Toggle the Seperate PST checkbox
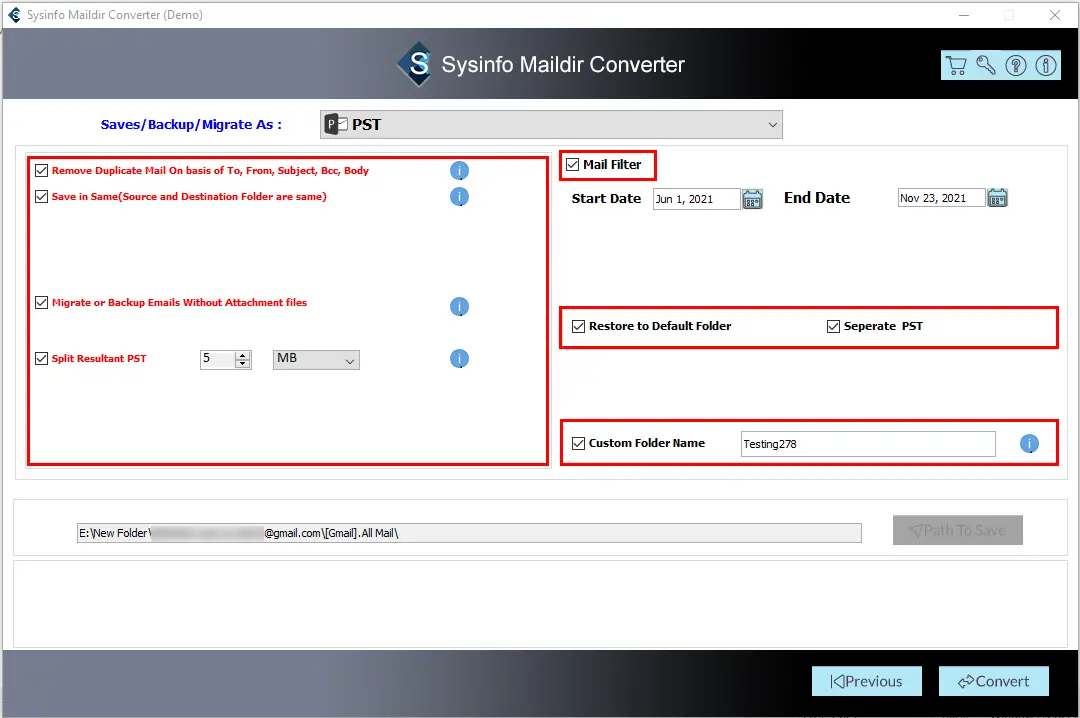Image resolution: width=1080 pixels, height=718 pixels. 833,327
